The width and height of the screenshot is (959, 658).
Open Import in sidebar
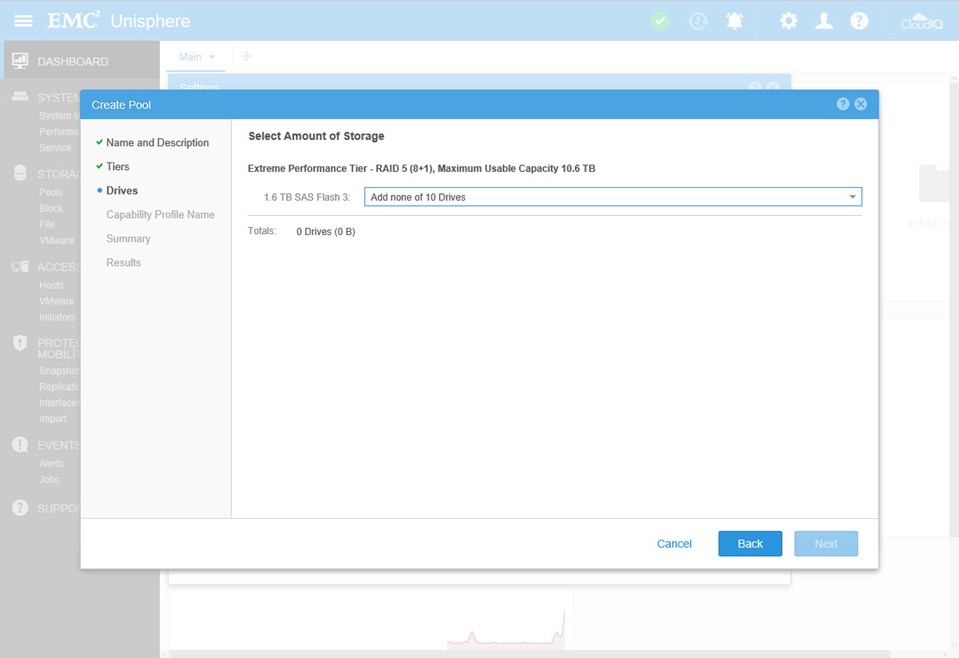(53, 418)
